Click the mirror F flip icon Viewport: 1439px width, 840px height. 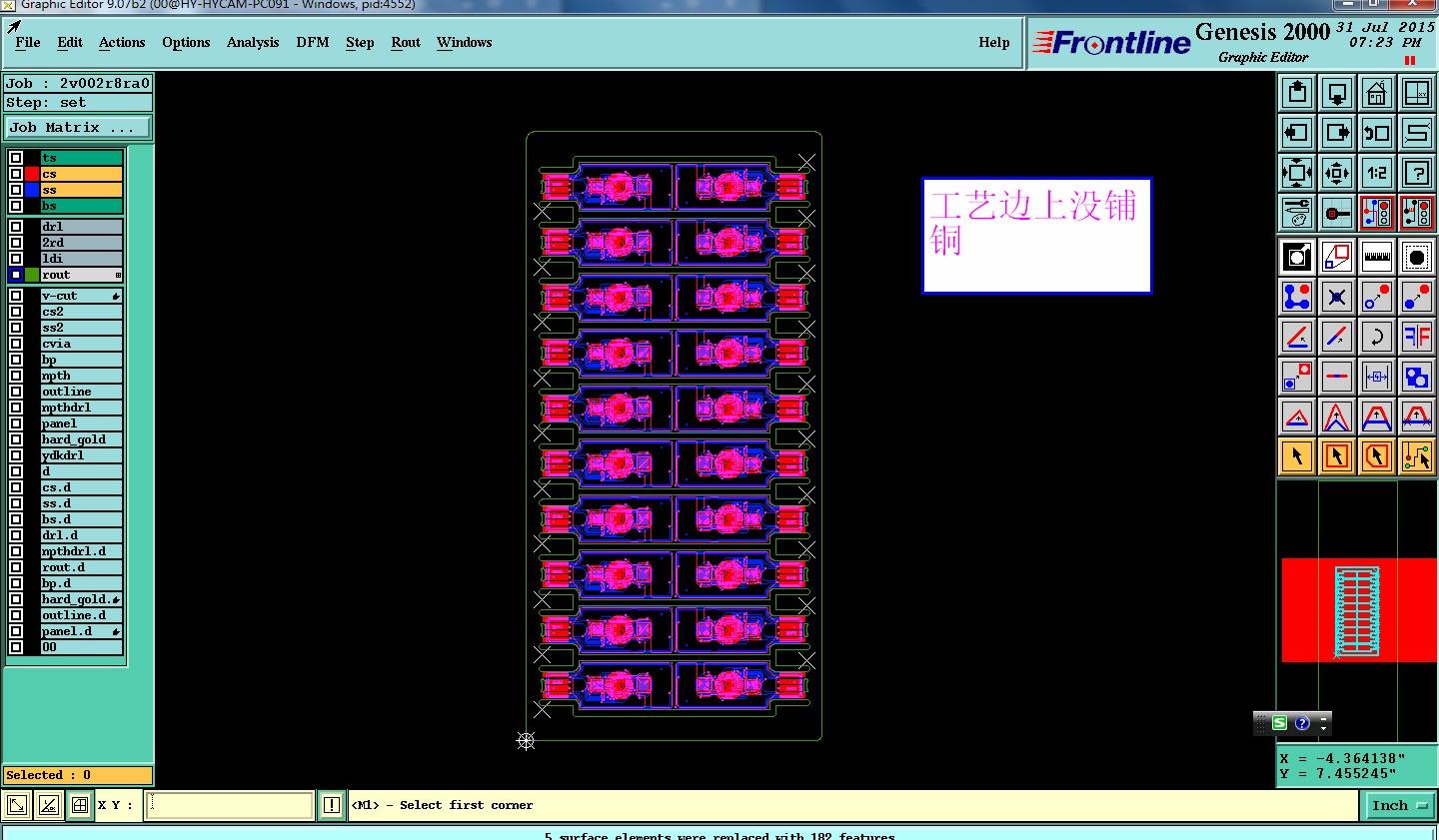[1417, 337]
